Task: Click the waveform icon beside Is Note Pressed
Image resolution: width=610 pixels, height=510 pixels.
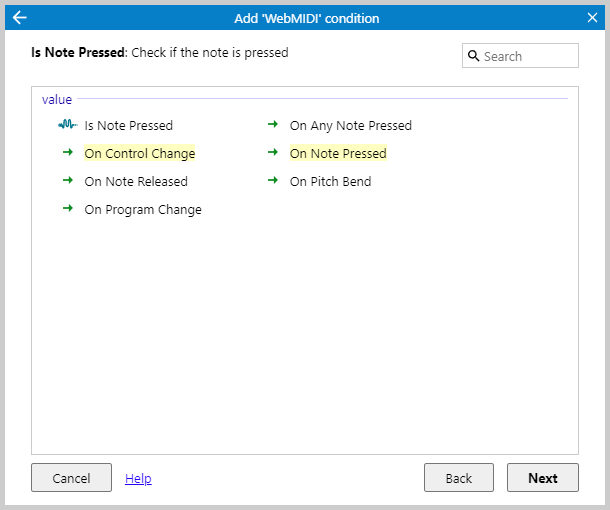Action: (67, 125)
